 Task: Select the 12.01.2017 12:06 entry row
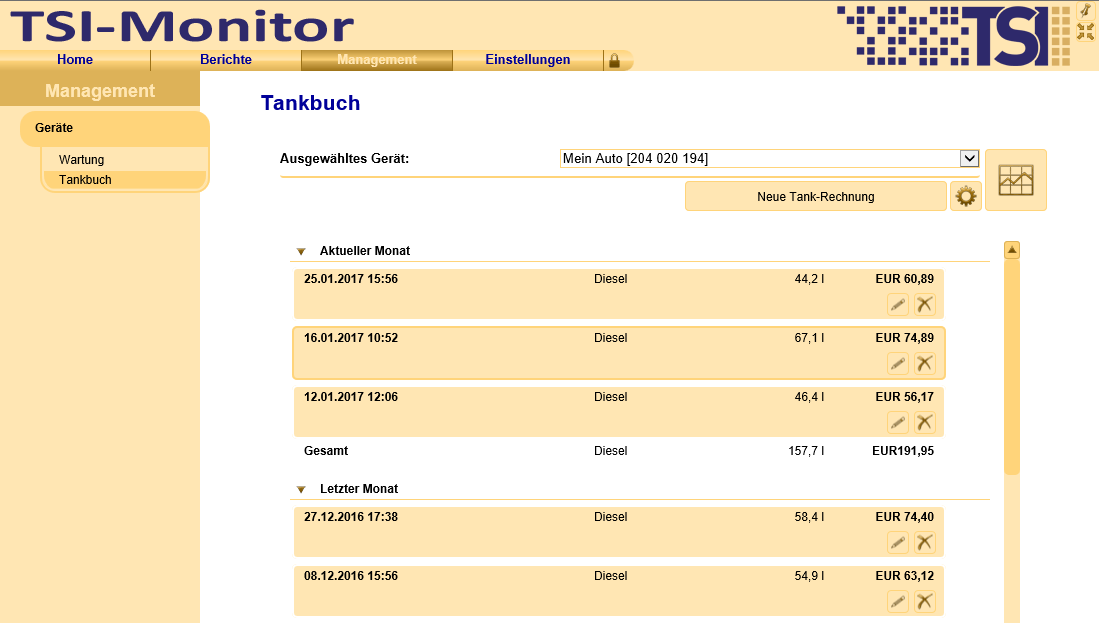pyautogui.click(x=618, y=411)
